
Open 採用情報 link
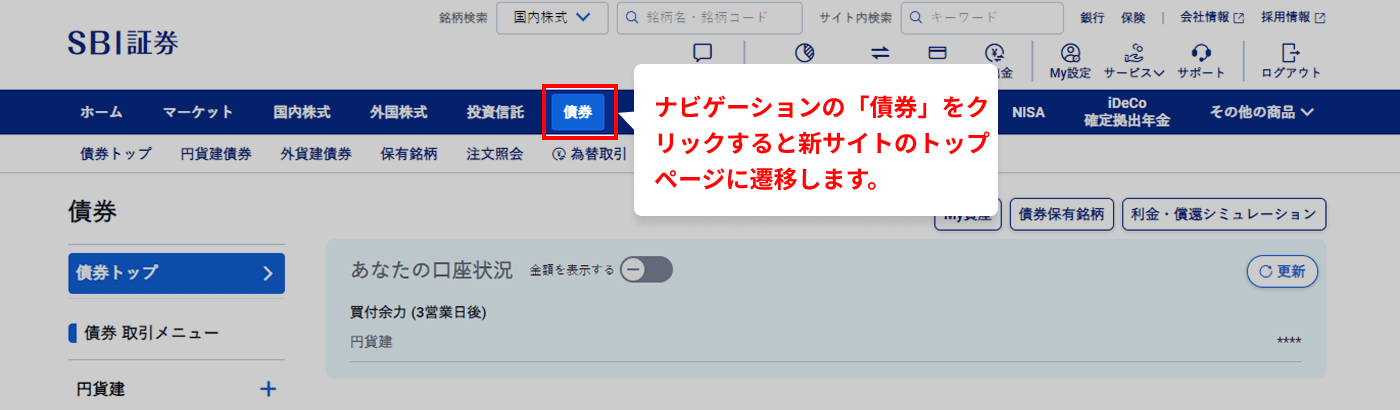[x=1286, y=17]
